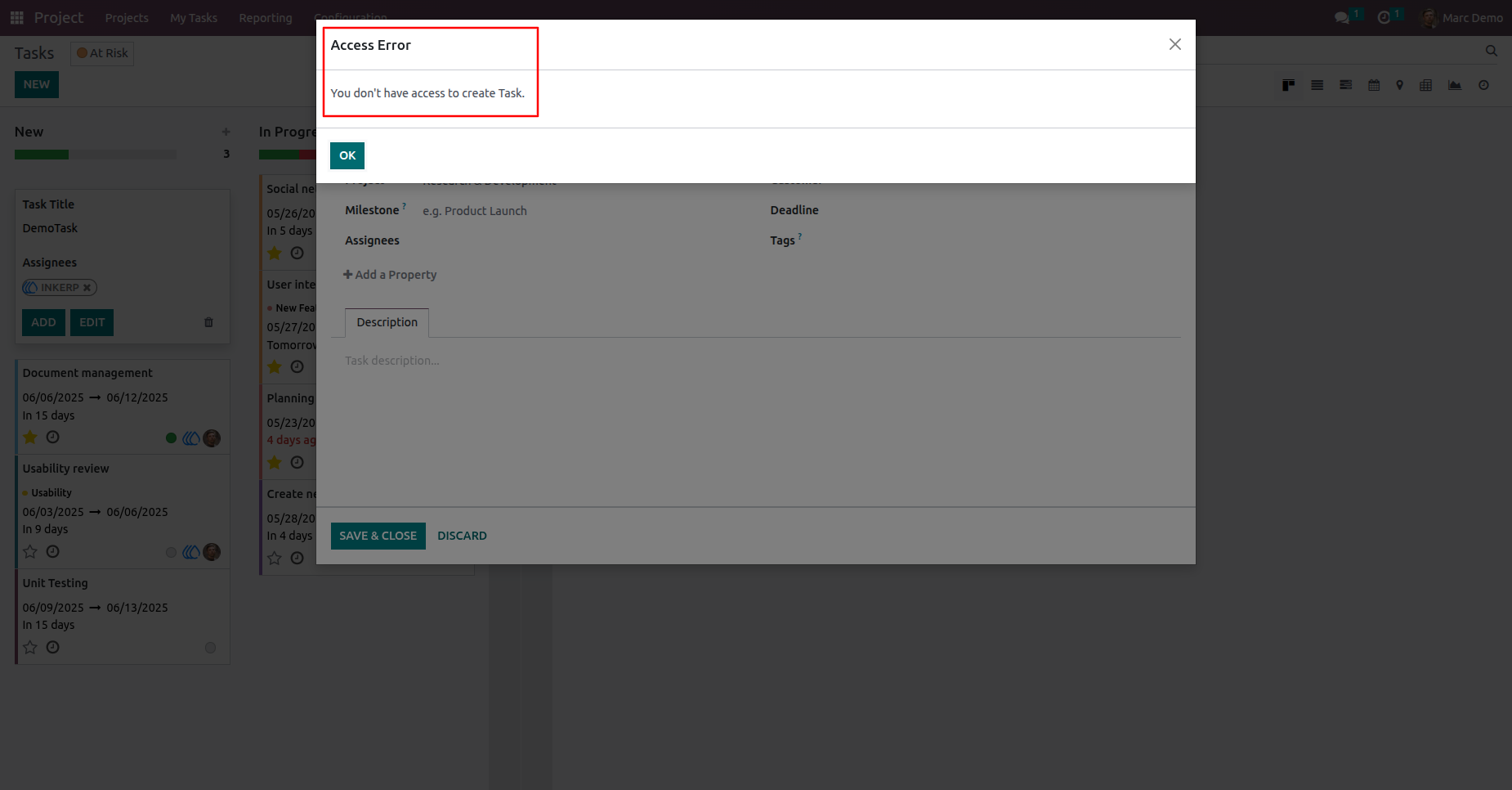Open the Marc Demo user menu

[1462, 17]
